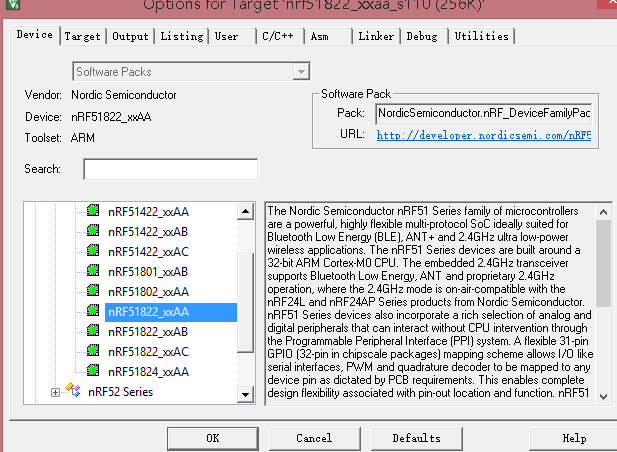Viewport: 617px width, 452px height.
Task: Select nRF51824_xxAA in device list
Action: coord(148,372)
